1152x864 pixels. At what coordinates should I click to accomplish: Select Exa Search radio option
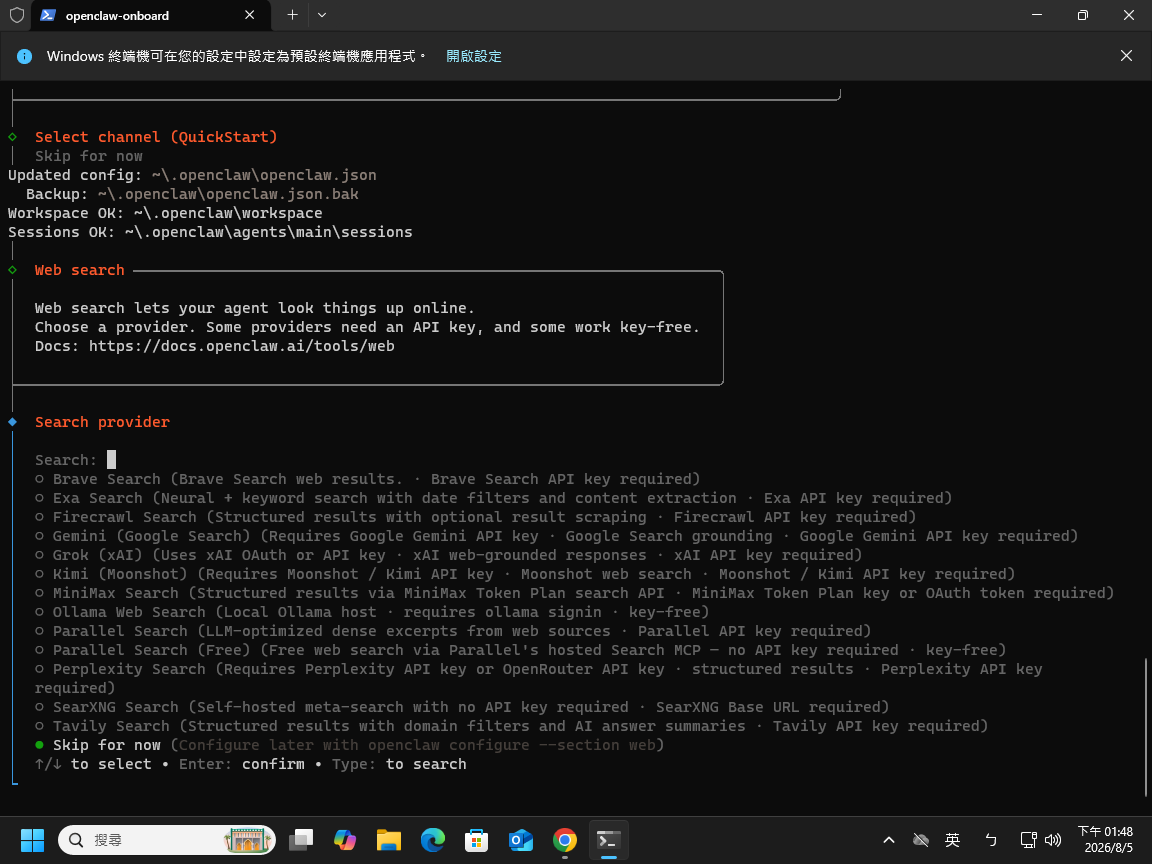tap(40, 498)
